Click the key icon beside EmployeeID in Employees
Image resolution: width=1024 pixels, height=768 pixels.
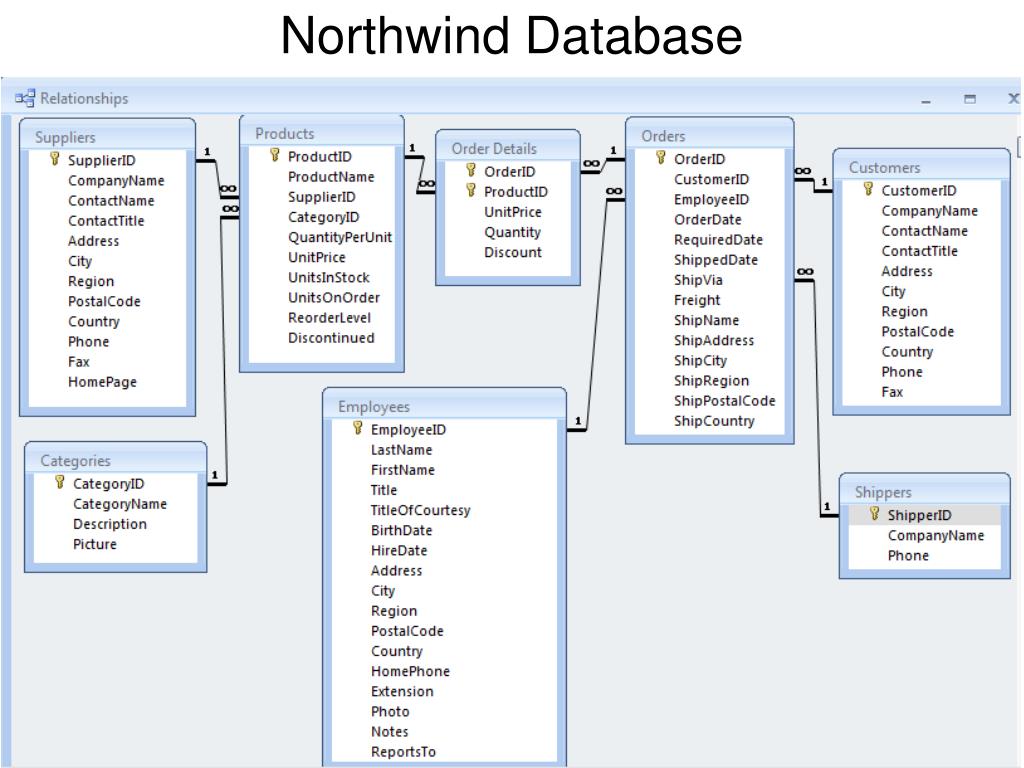click(357, 428)
